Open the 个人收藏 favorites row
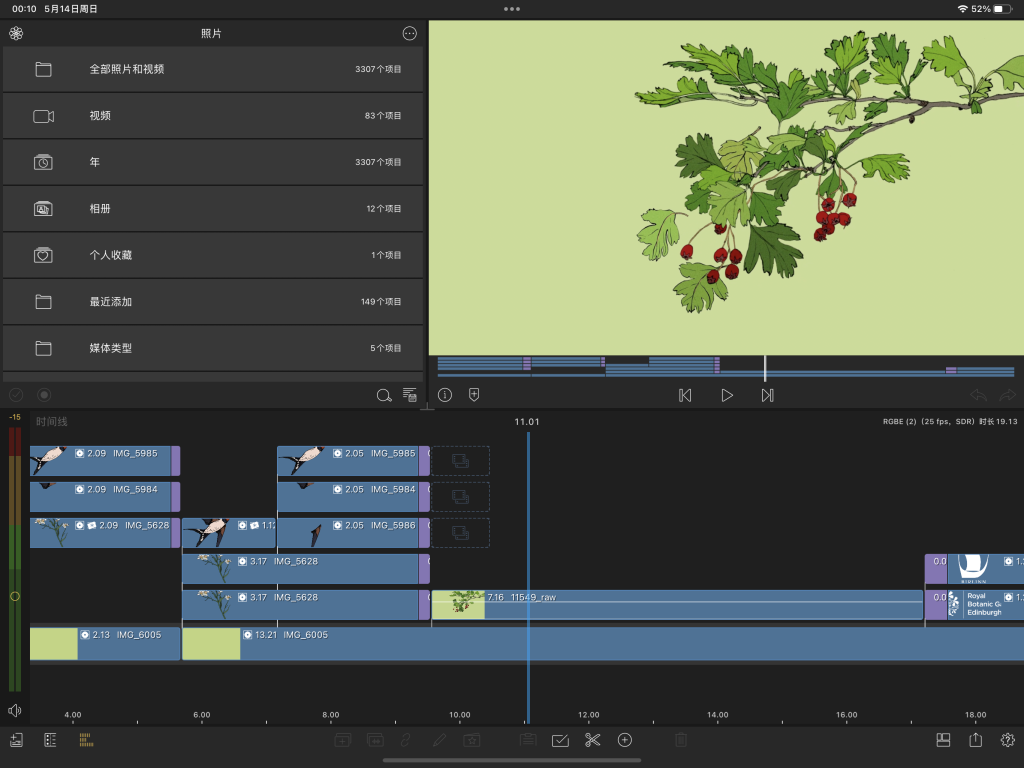1024x768 pixels. tap(213, 255)
